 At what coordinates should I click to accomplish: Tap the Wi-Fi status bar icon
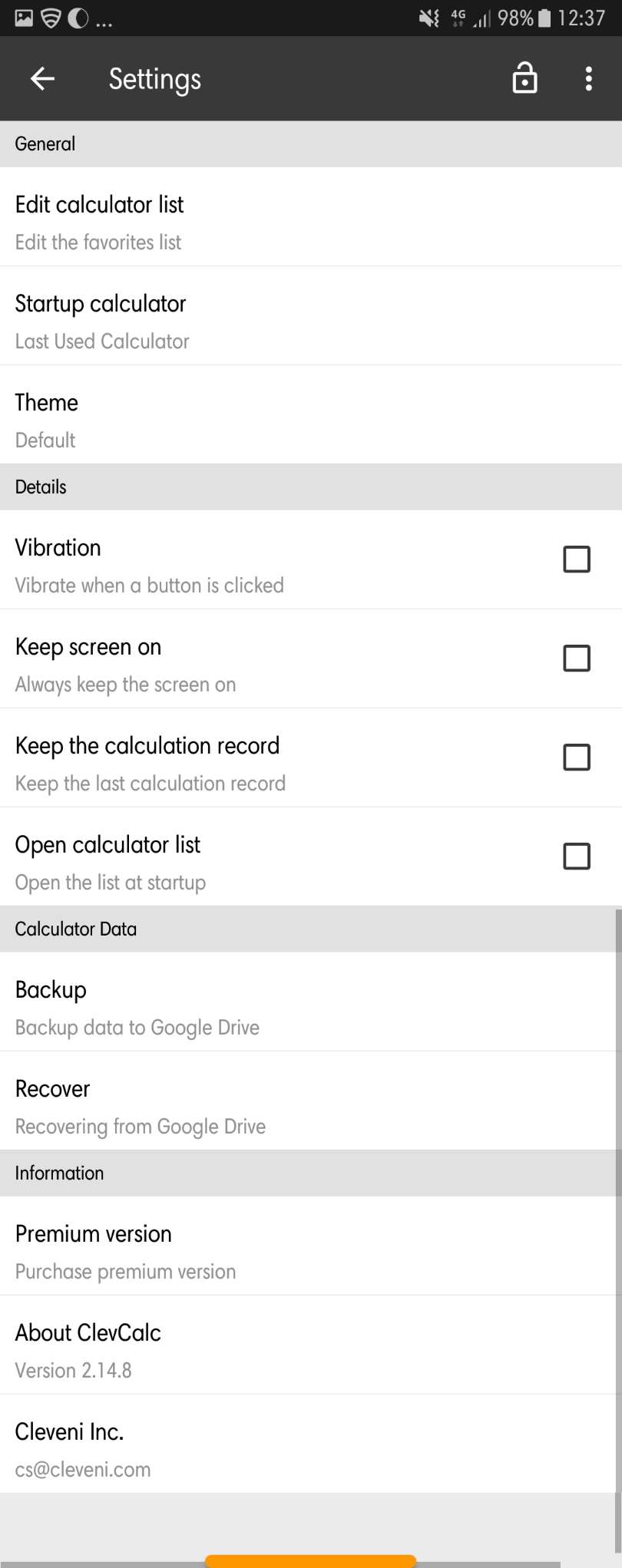pos(51,18)
